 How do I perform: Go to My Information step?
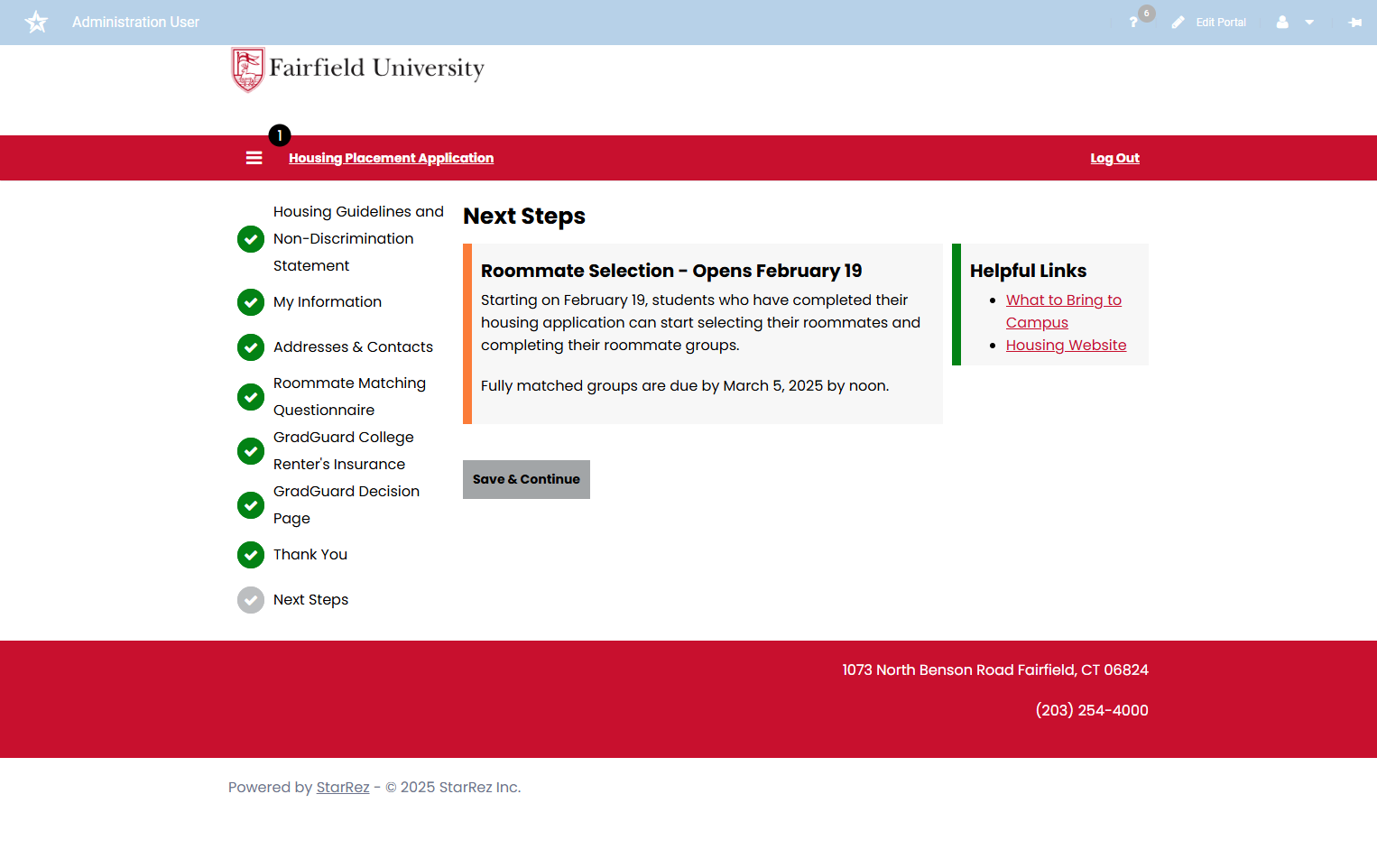point(328,302)
